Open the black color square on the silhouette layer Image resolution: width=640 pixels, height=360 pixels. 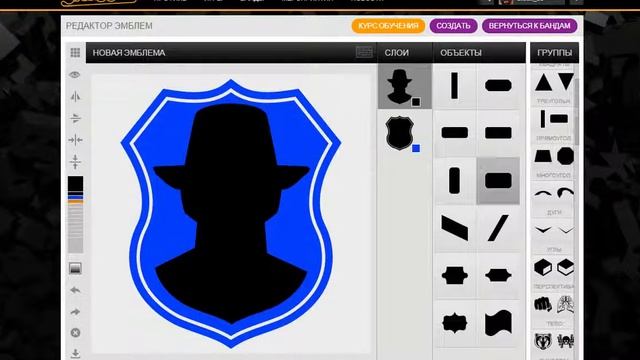(416, 102)
